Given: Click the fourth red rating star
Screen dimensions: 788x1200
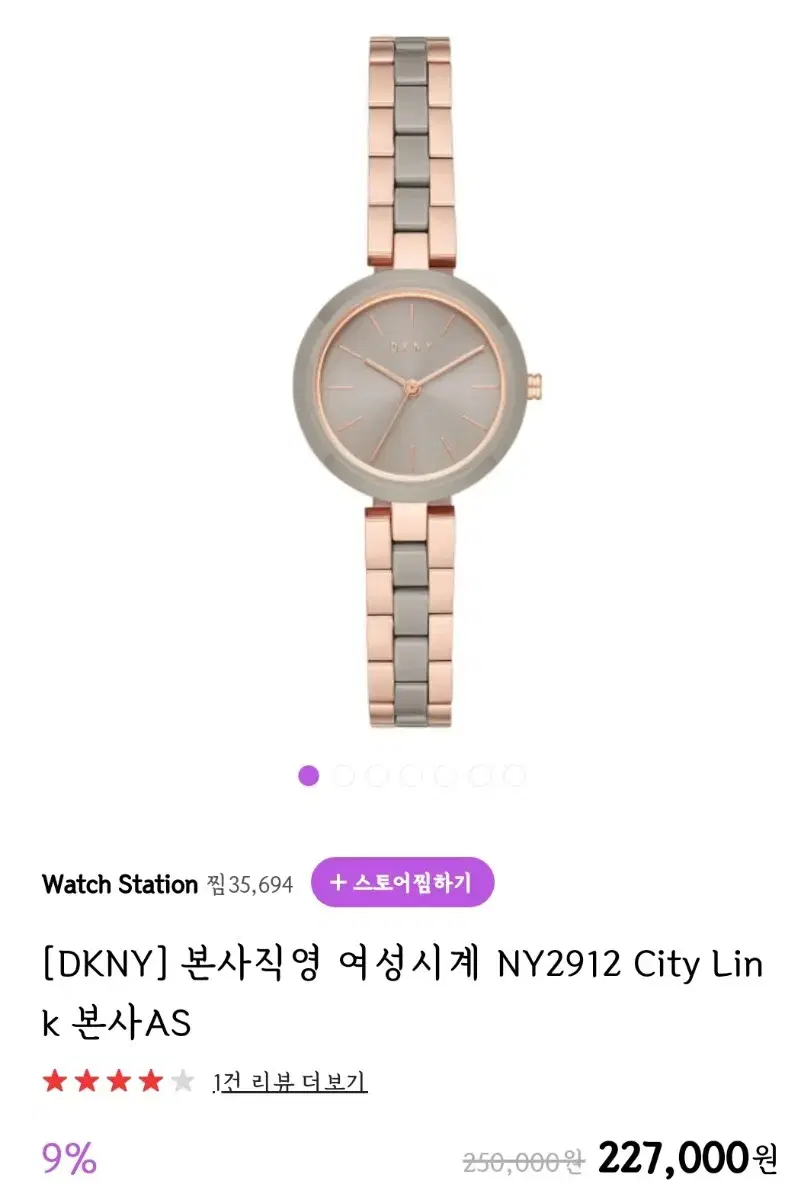Looking at the screenshot, I should tap(151, 1081).
